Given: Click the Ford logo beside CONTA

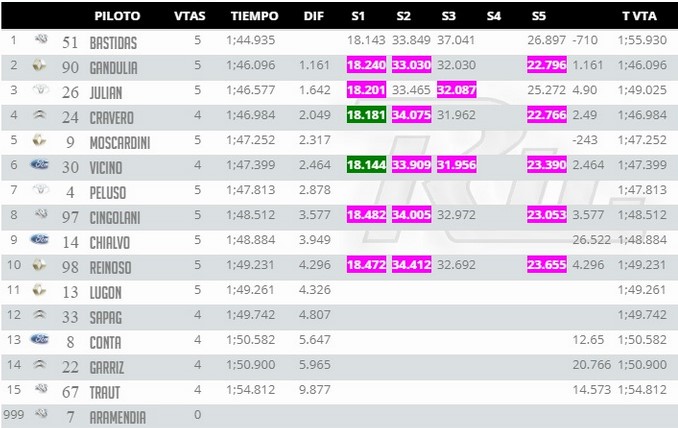Looking at the screenshot, I should [x=39, y=339].
